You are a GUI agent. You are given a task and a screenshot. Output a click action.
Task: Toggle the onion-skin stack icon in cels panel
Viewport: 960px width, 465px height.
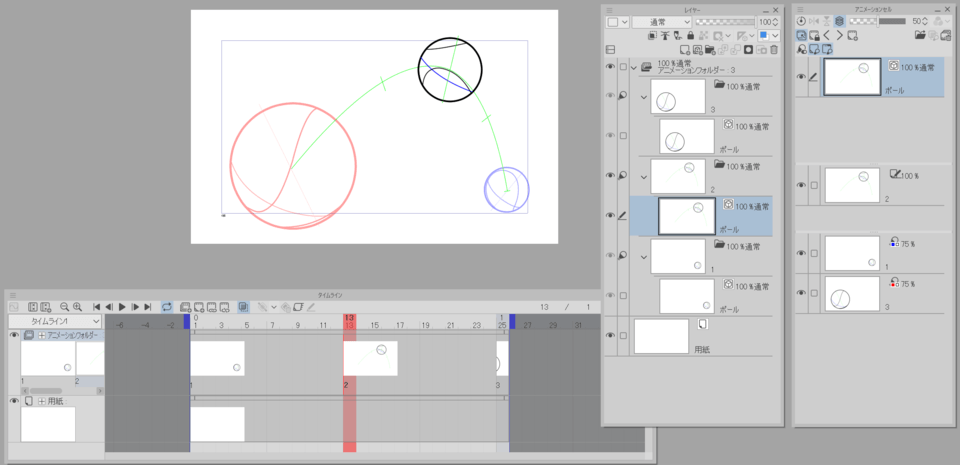pyautogui.click(x=839, y=21)
